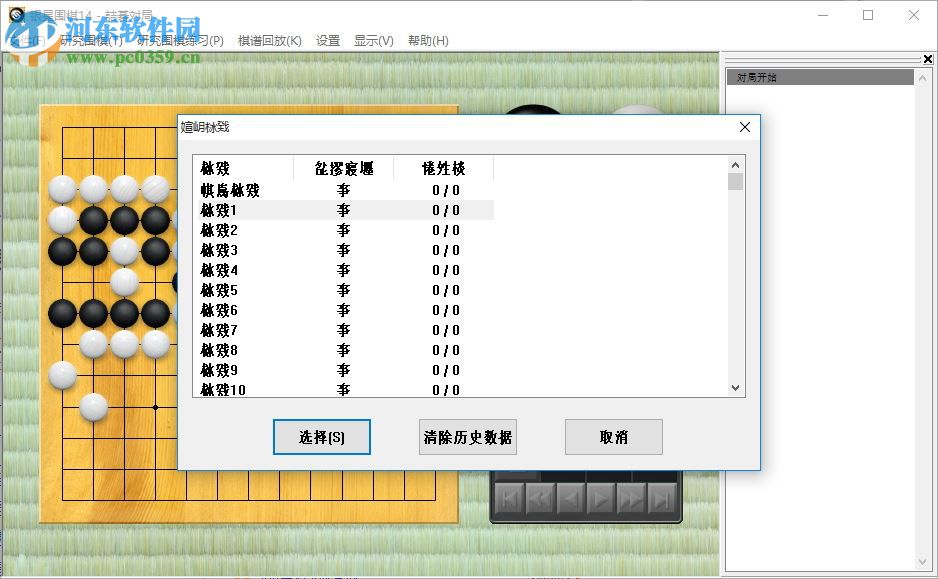Viewport: 938px width, 579px height.
Task: Open the 设置 menu
Action: [x=328, y=40]
